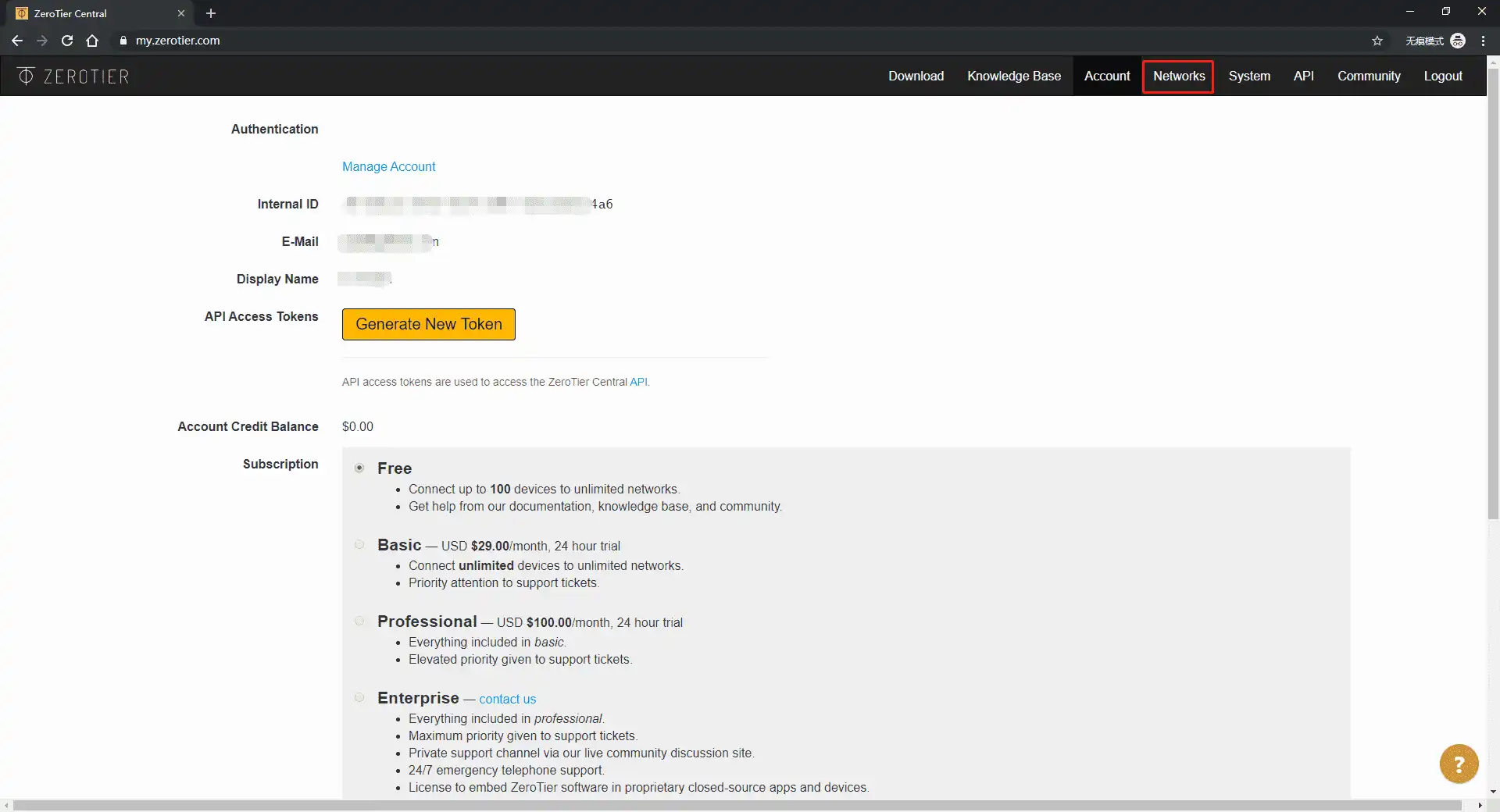Open the Download menu item
Image resolution: width=1500 pixels, height=812 pixels.
pyautogui.click(x=916, y=76)
